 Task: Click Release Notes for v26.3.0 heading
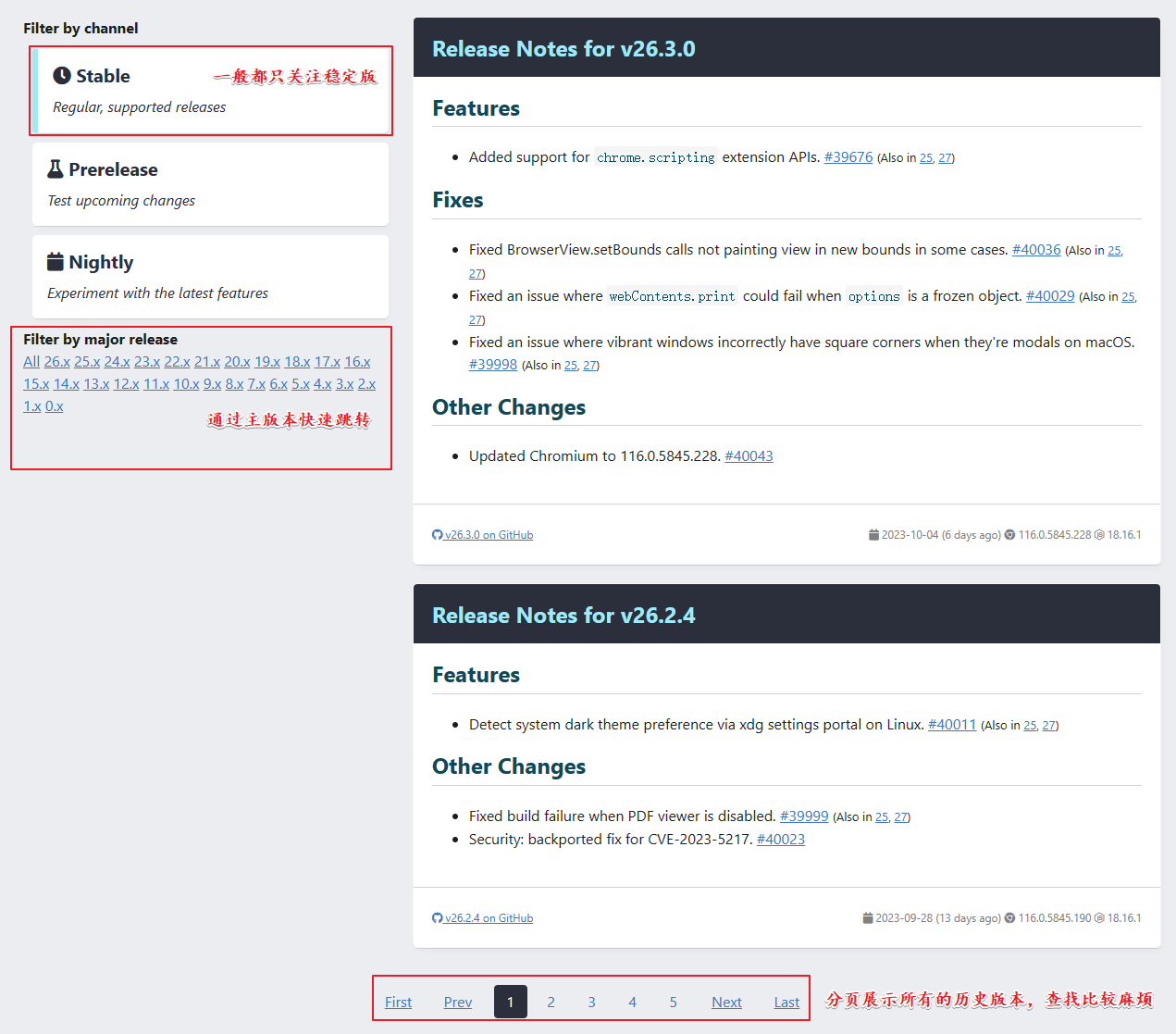click(x=563, y=49)
